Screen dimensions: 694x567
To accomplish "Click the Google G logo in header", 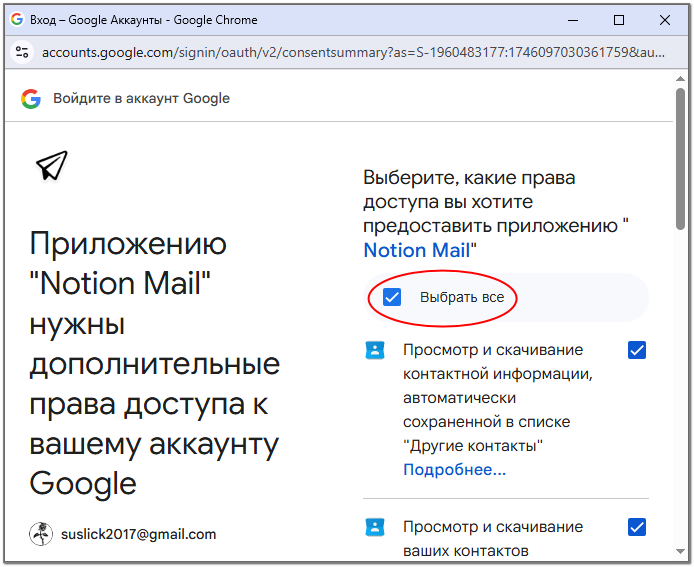I will tap(31, 99).
